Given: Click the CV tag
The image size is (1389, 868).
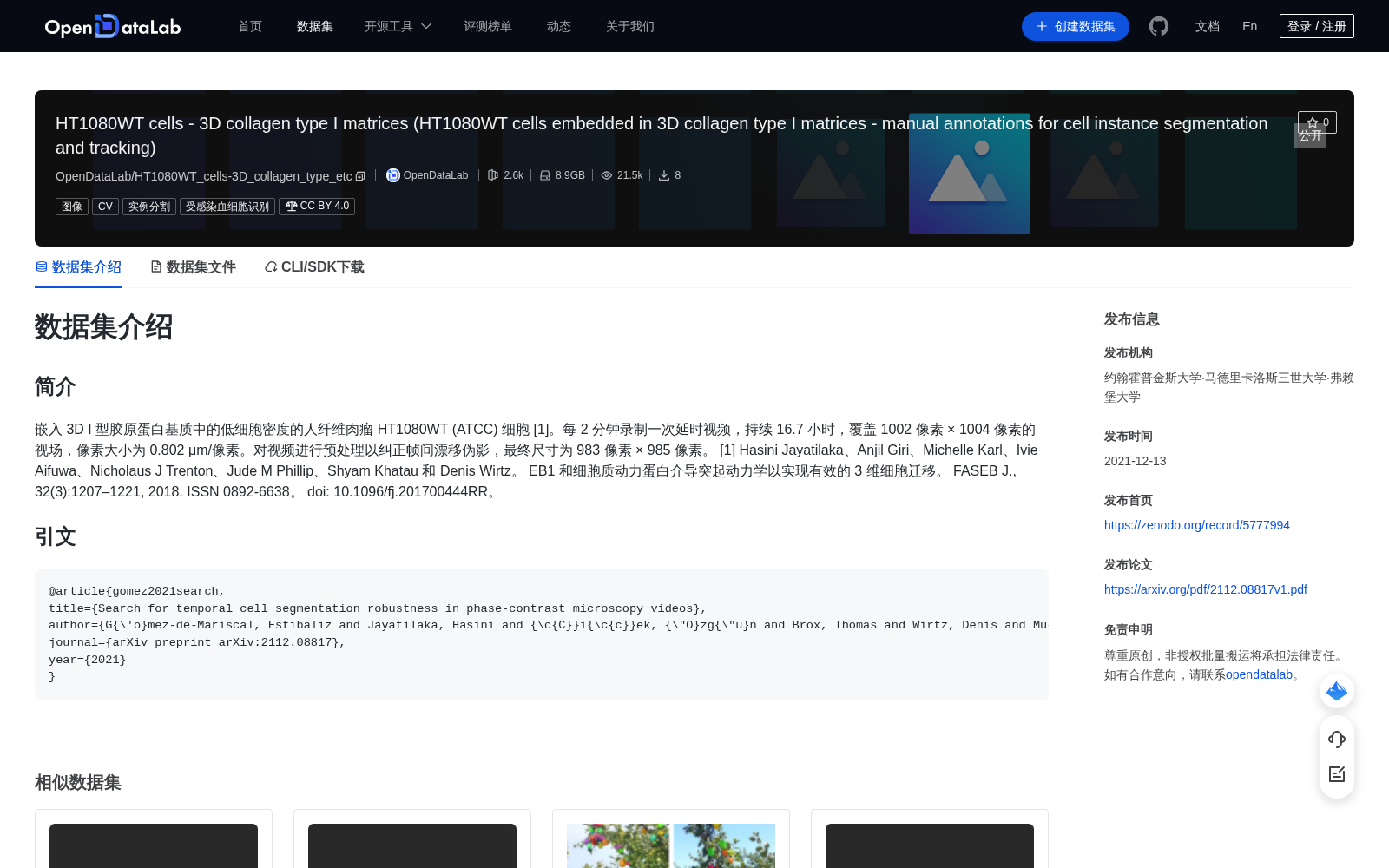Looking at the screenshot, I should click(105, 207).
